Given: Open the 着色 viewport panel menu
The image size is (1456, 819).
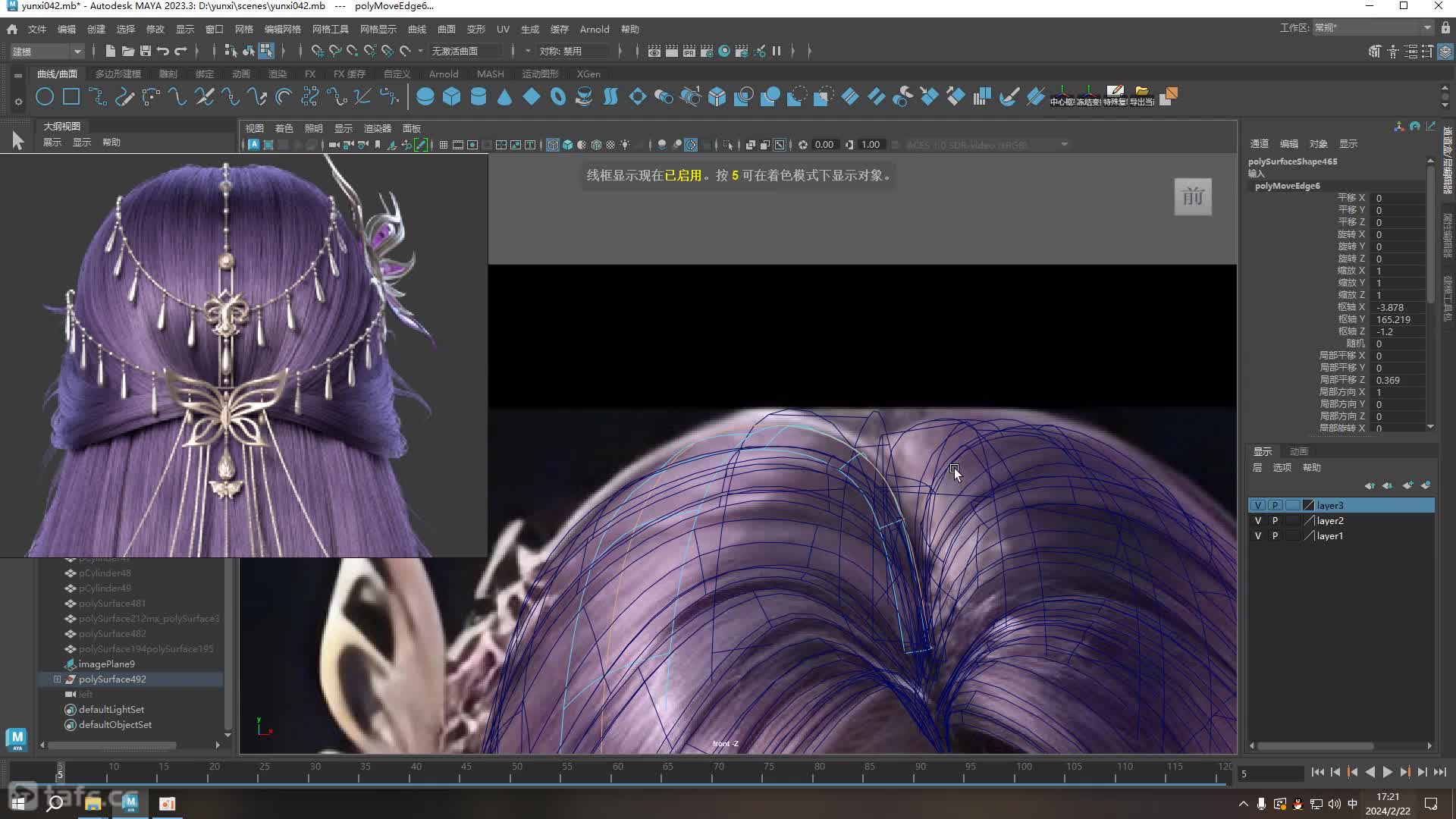Looking at the screenshot, I should (x=284, y=128).
